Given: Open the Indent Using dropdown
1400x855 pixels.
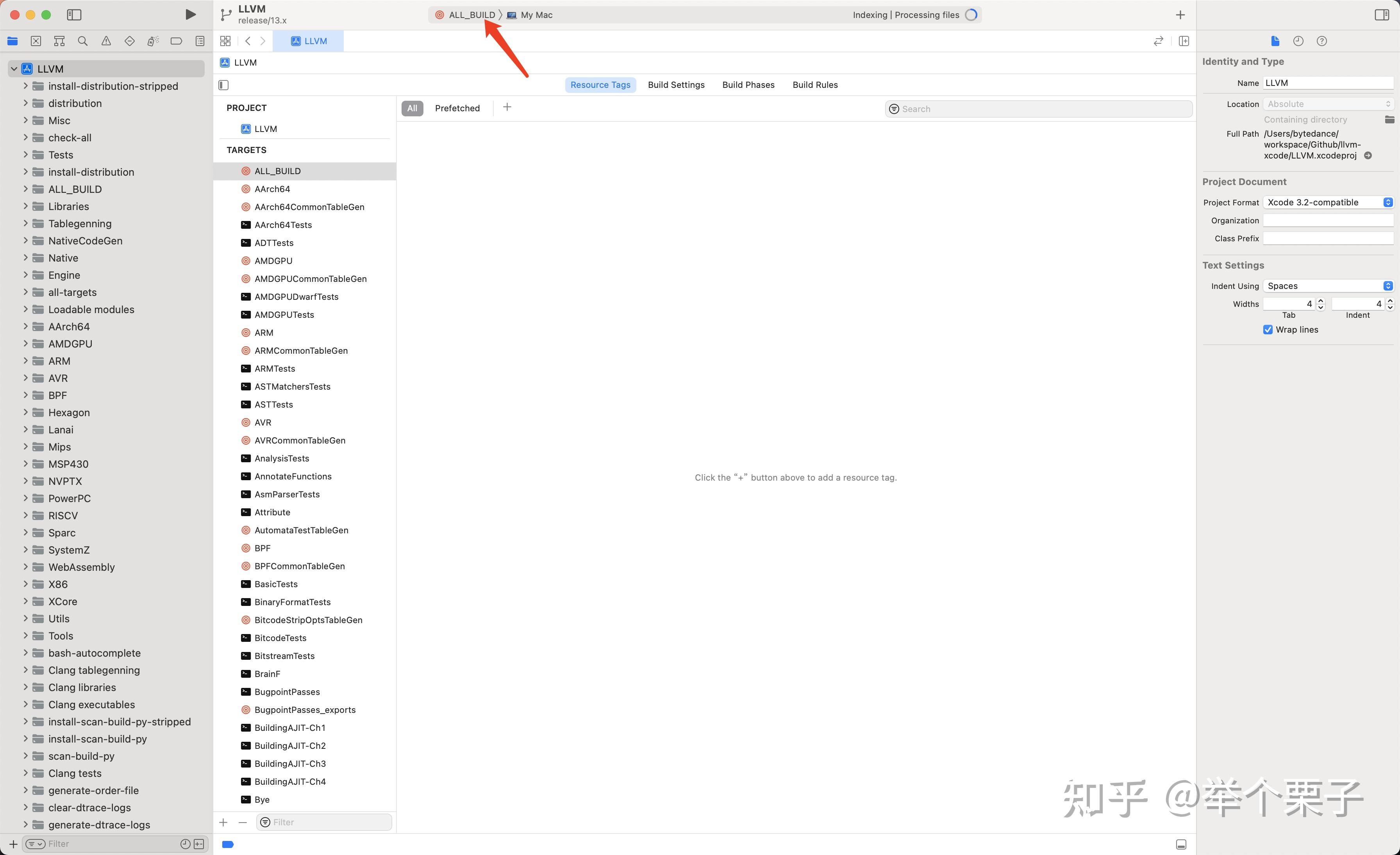Looking at the screenshot, I should [x=1328, y=286].
